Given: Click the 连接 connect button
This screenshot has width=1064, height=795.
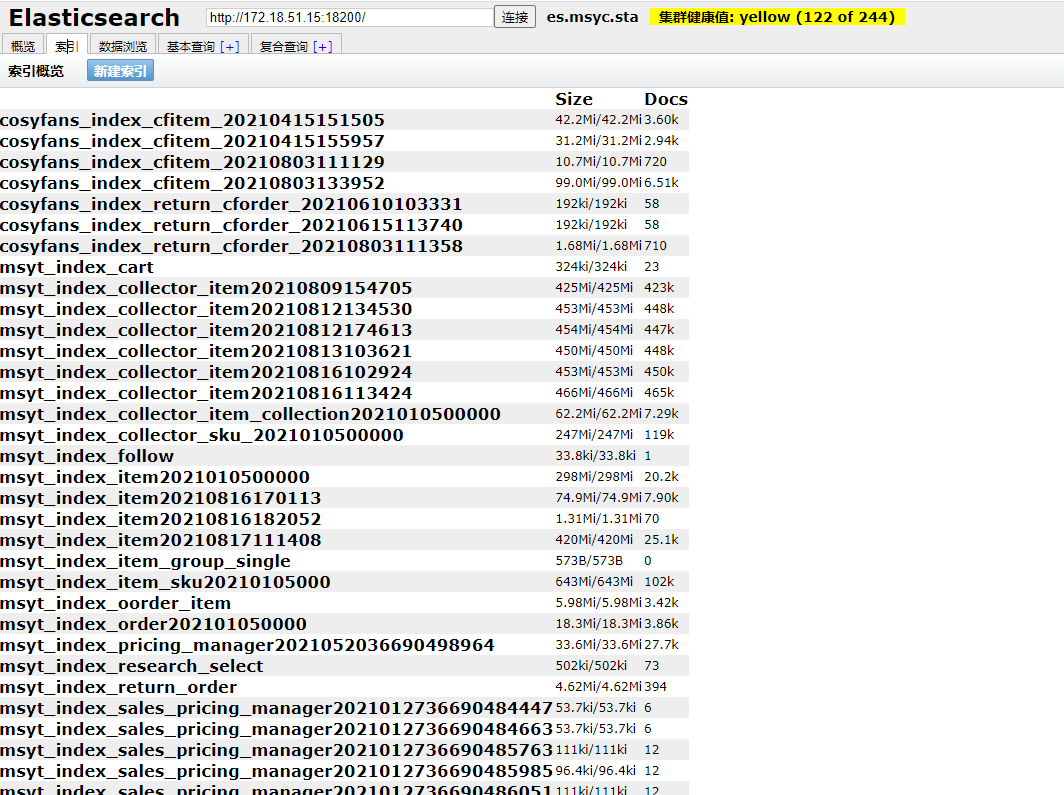Looking at the screenshot, I should pos(515,17).
